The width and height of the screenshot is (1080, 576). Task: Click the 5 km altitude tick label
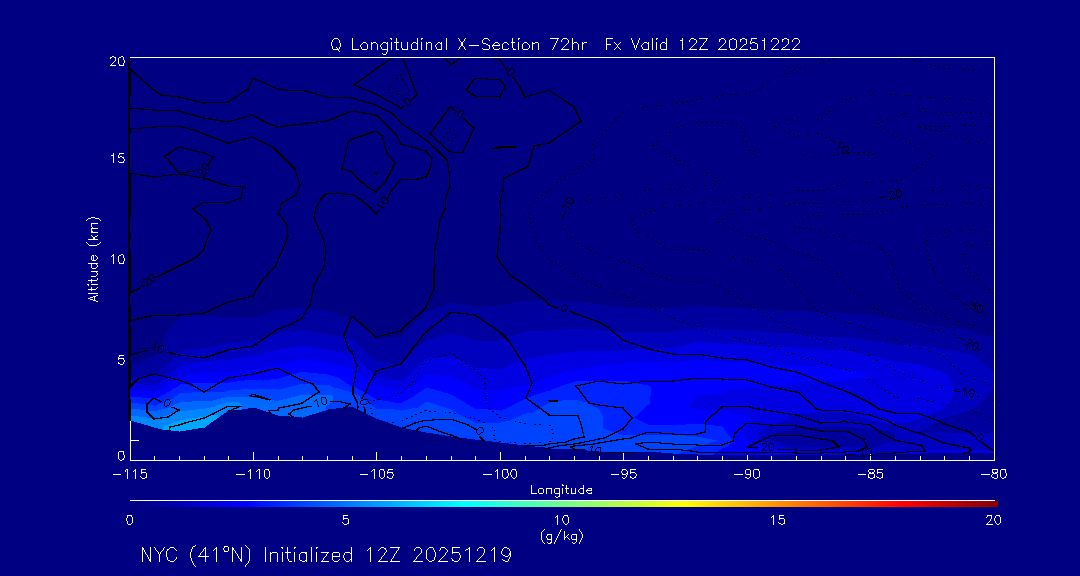point(118,359)
